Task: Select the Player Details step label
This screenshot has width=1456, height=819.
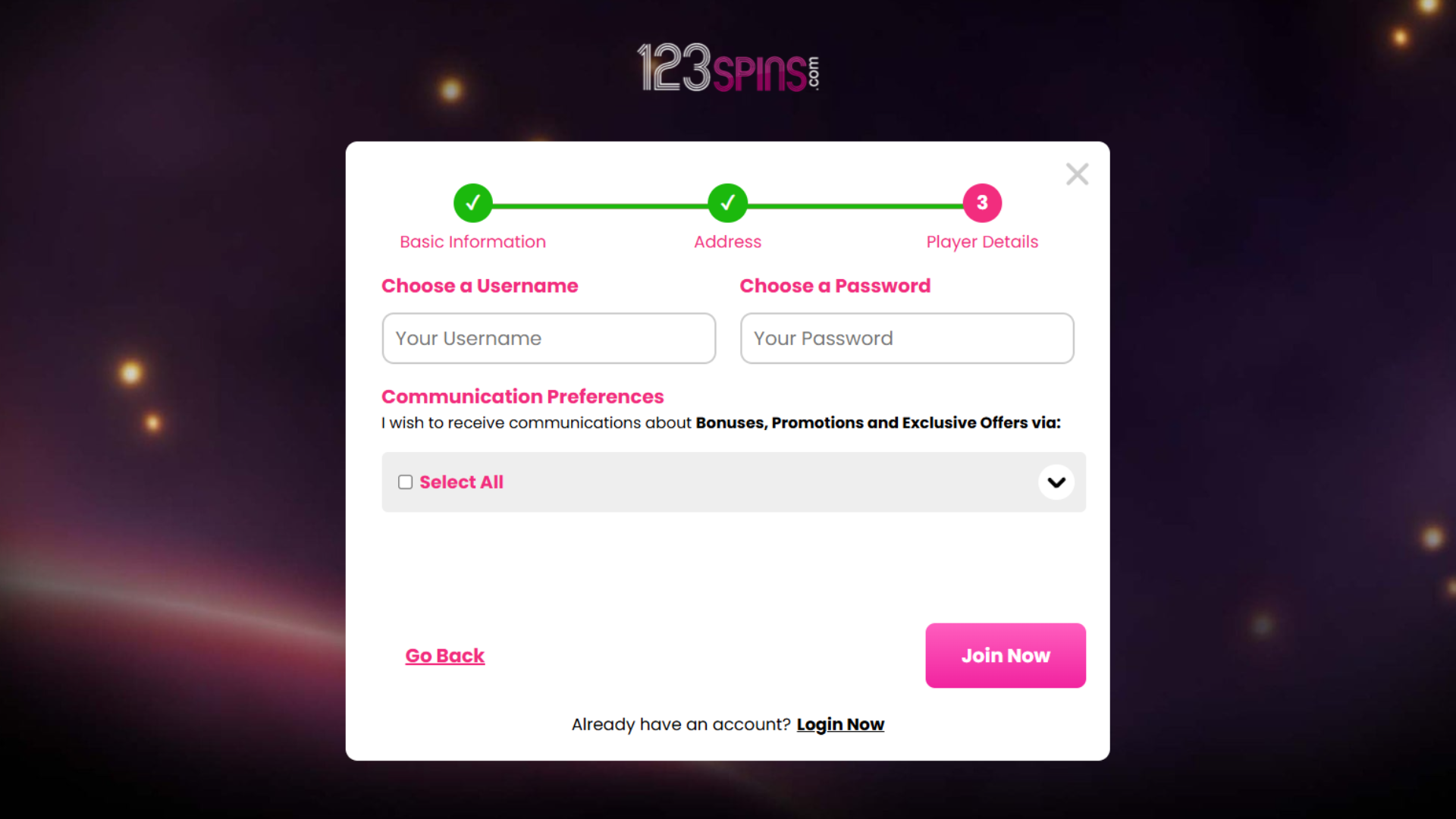Action: [x=982, y=242]
